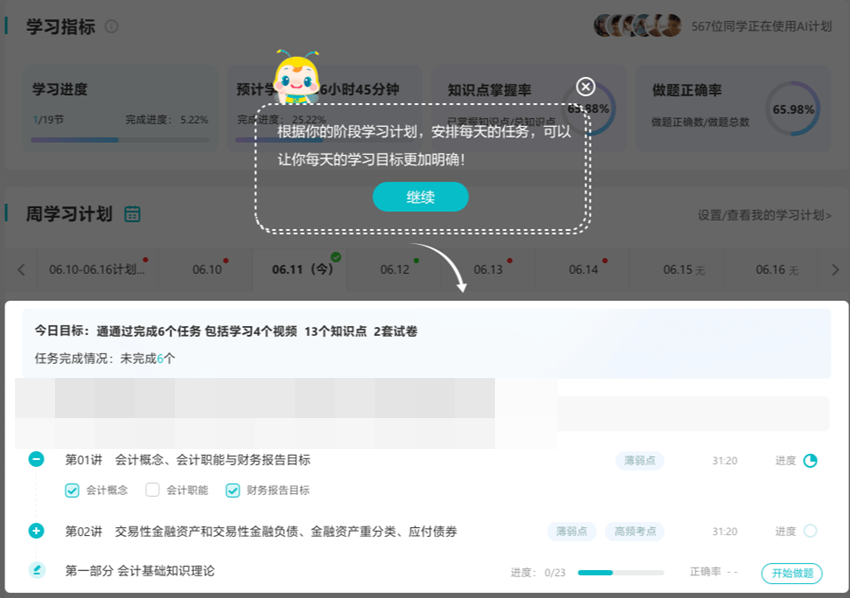850x598 pixels.
Task: Uncheck the 会计概念 checkbox
Action: coord(71,491)
